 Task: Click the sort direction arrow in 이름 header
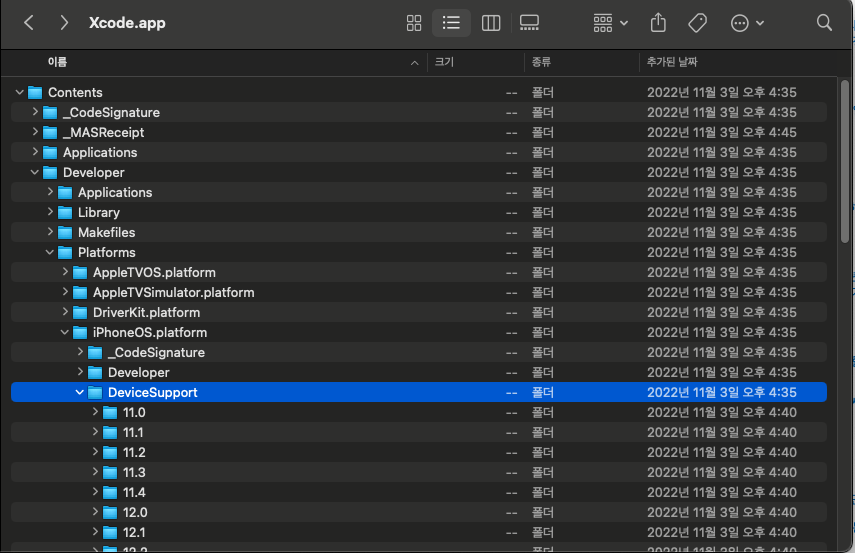click(x=414, y=63)
